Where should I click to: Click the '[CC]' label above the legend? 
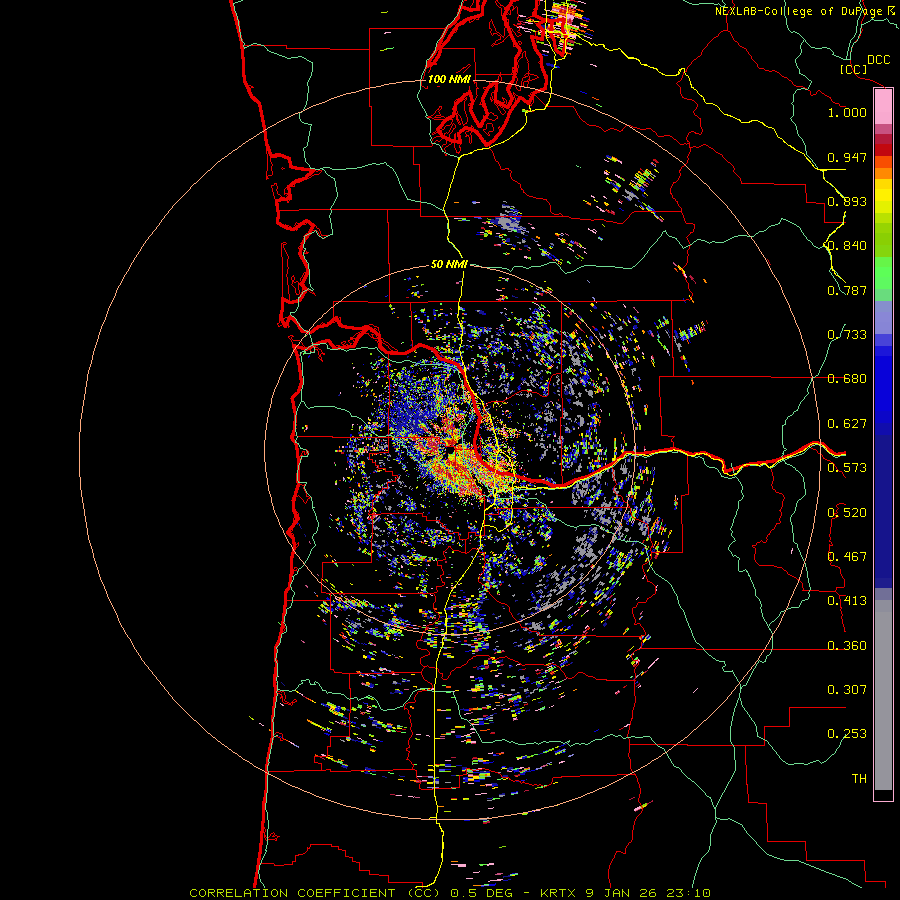point(854,69)
